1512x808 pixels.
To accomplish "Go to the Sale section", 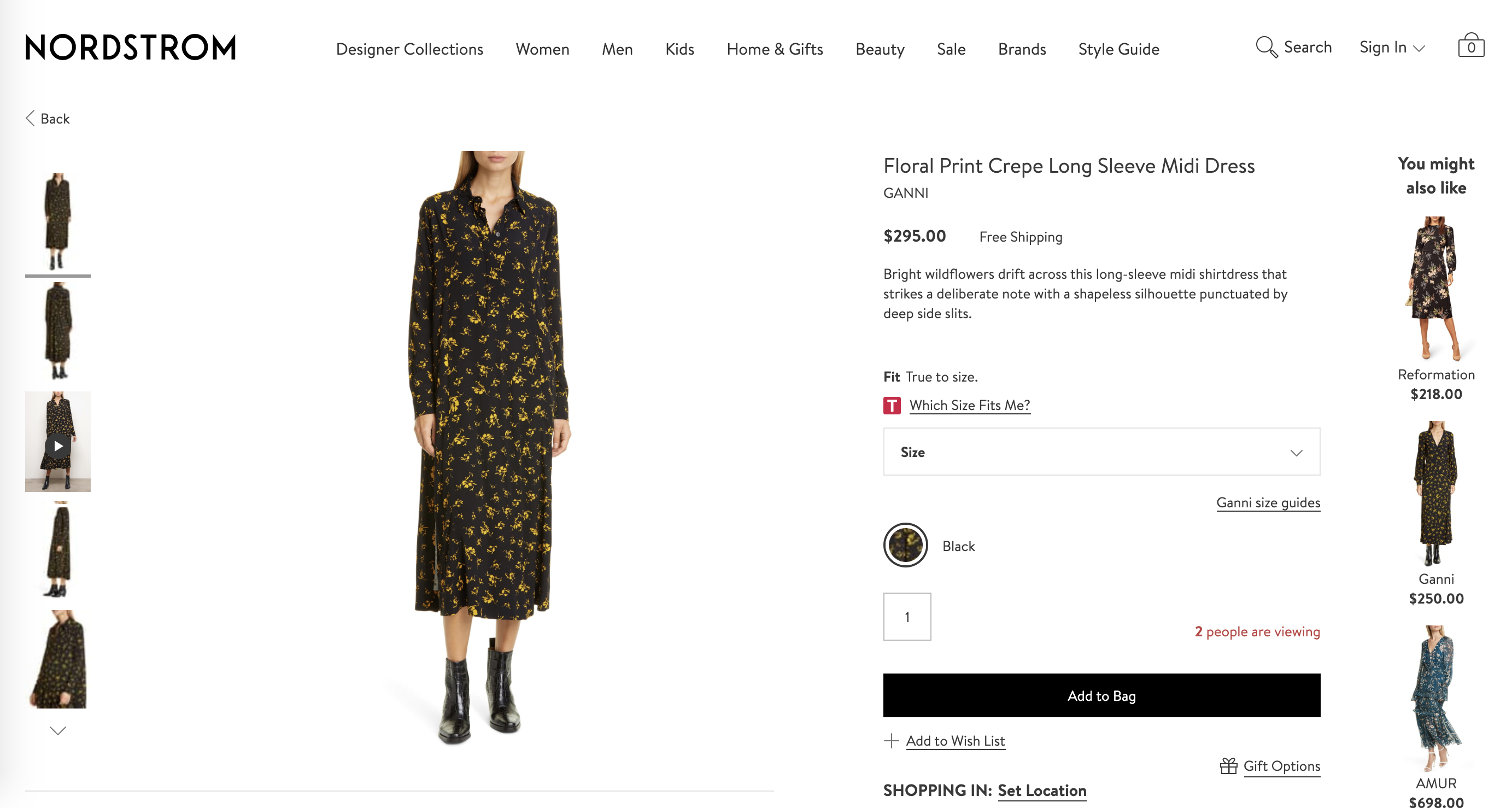I will 951,49.
